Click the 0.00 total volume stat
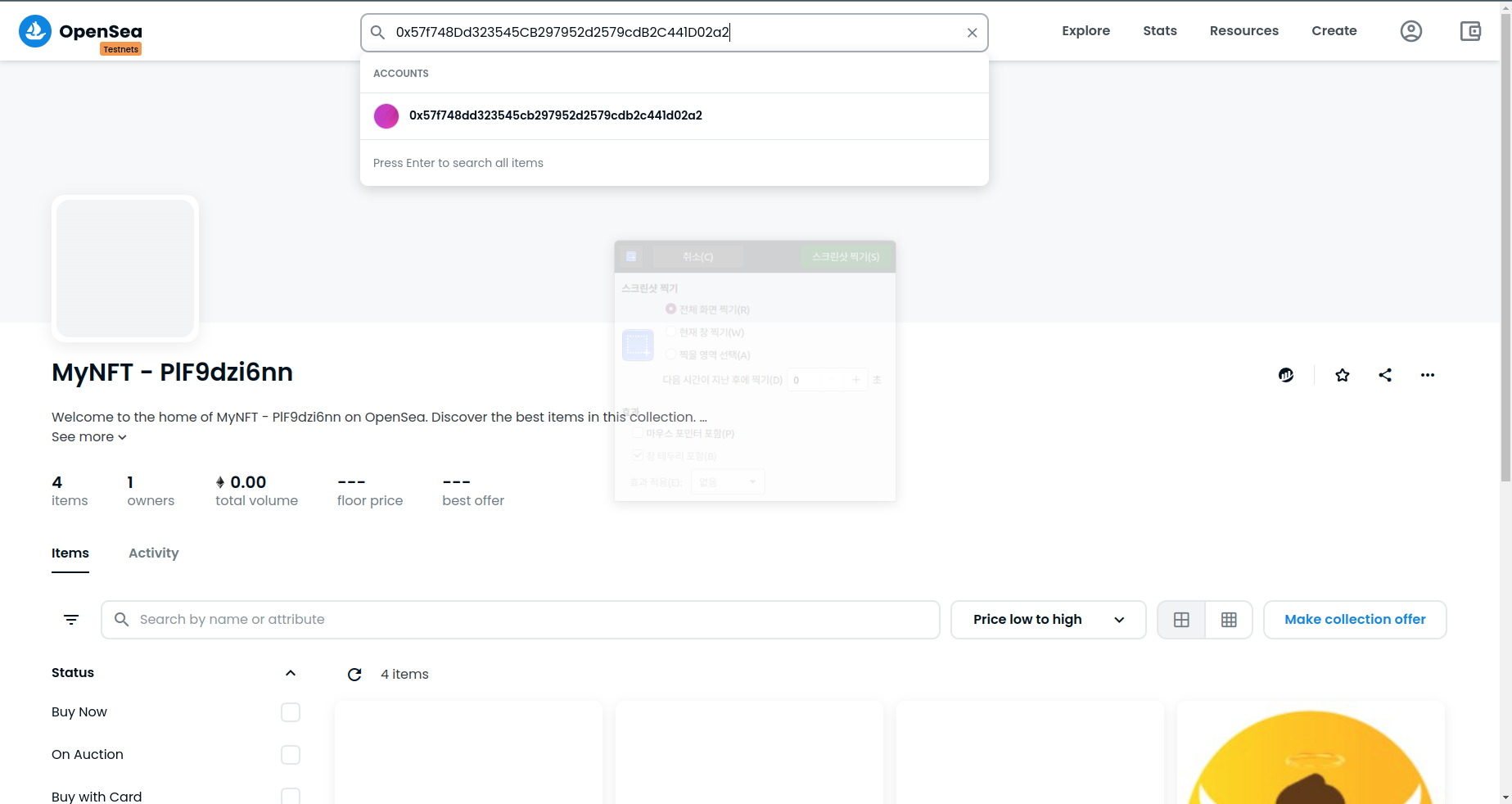This screenshot has width=1512, height=804. point(256,491)
